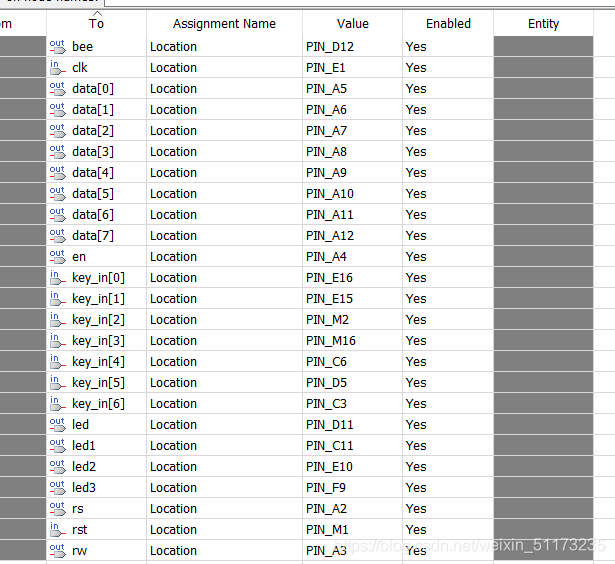Select the PIN_D12 value cell
Viewport: 615px width, 564px height.
pos(353,47)
